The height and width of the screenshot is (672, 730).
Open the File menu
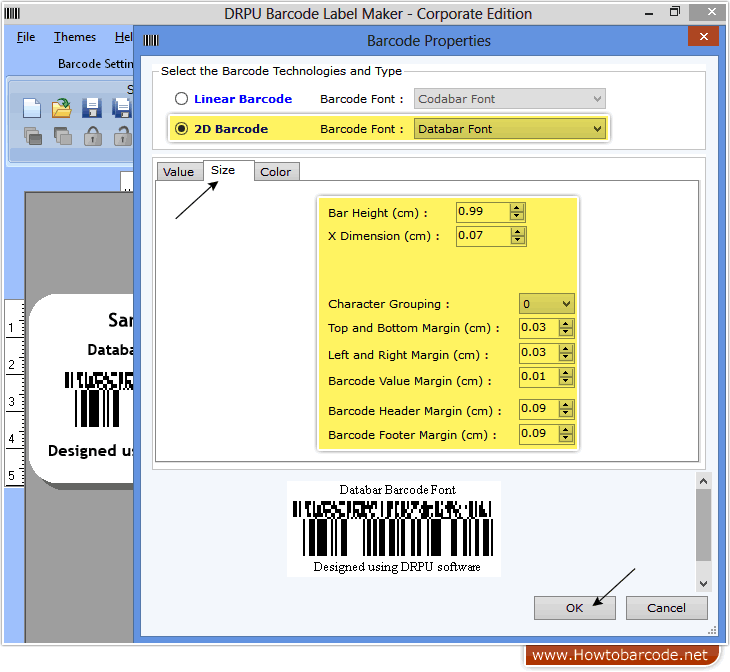click(x=26, y=37)
